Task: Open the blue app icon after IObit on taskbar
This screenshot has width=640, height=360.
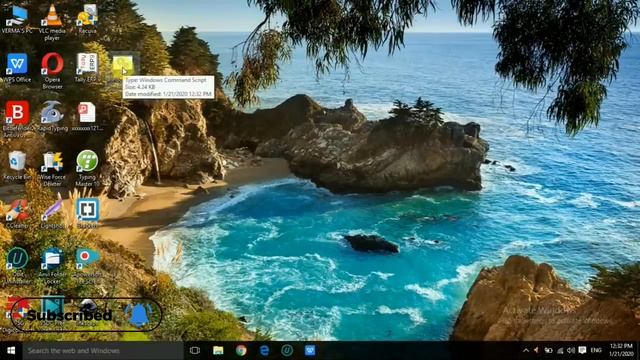Action: click(x=310, y=350)
